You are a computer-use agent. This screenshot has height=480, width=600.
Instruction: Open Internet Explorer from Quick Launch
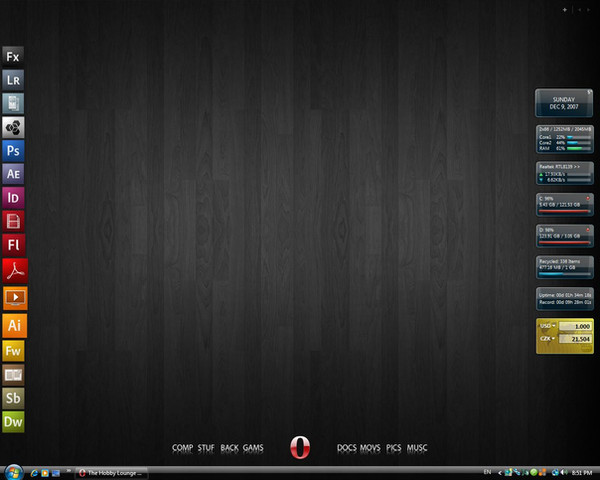pos(34,473)
